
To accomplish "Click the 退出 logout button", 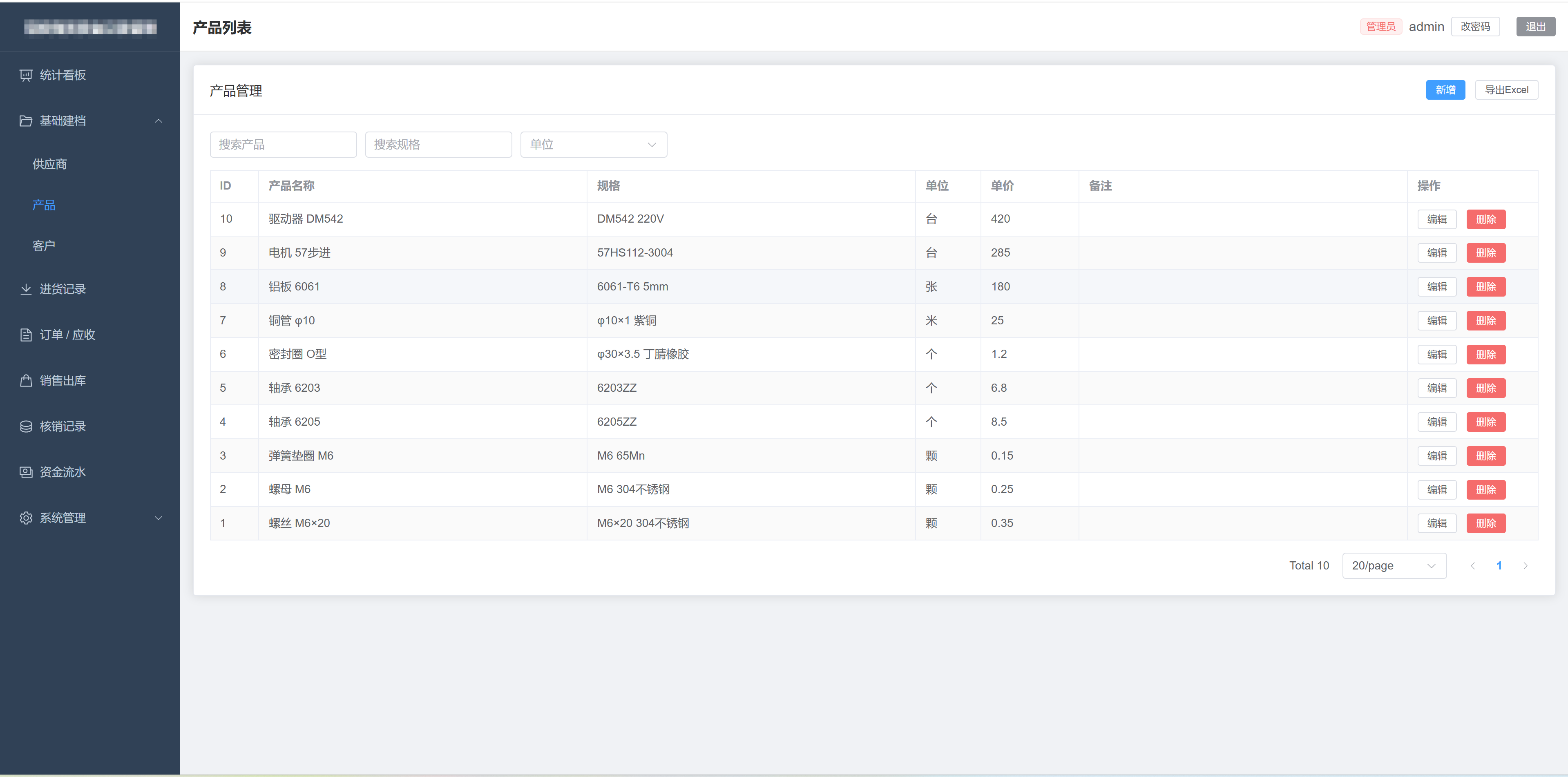I will pyautogui.click(x=1535, y=26).
